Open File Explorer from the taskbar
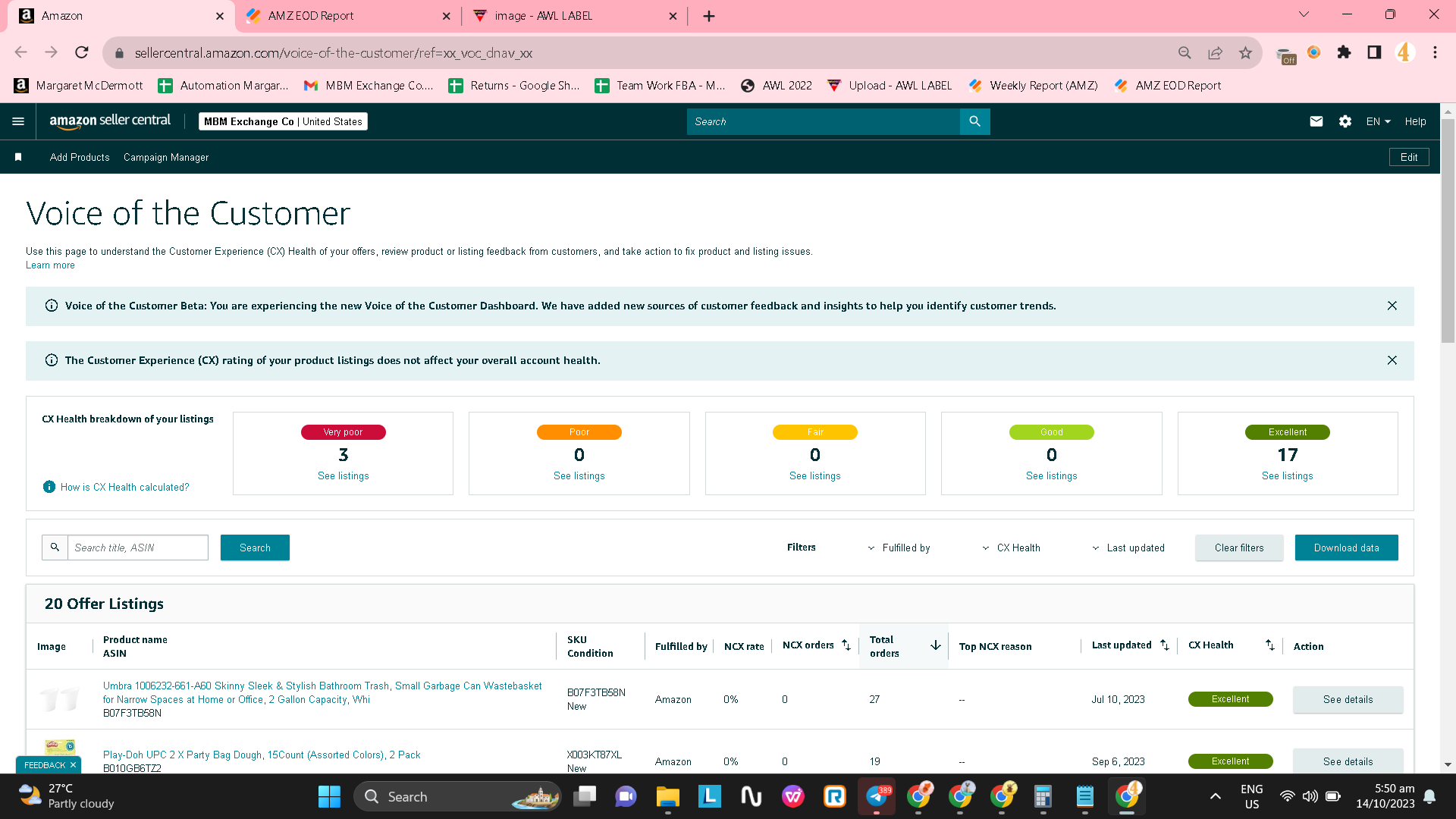 [667, 797]
